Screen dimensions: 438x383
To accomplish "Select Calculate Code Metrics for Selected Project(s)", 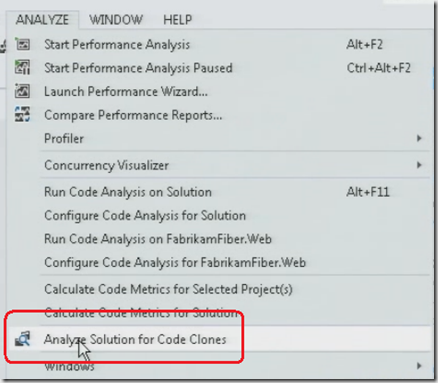I will point(168,289).
